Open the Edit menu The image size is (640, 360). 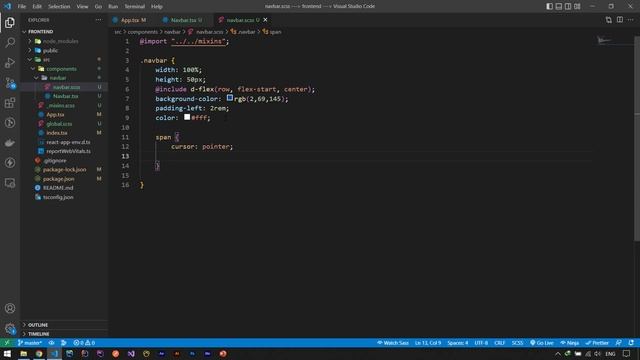[37, 7]
